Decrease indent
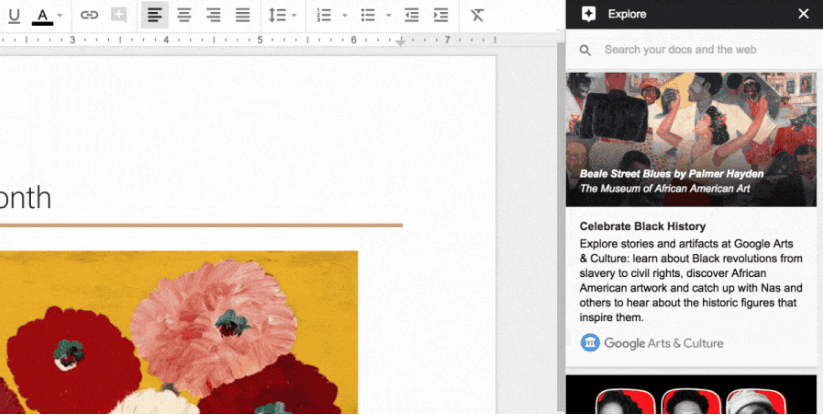Viewport: 823px width, 415px height. tap(412, 15)
